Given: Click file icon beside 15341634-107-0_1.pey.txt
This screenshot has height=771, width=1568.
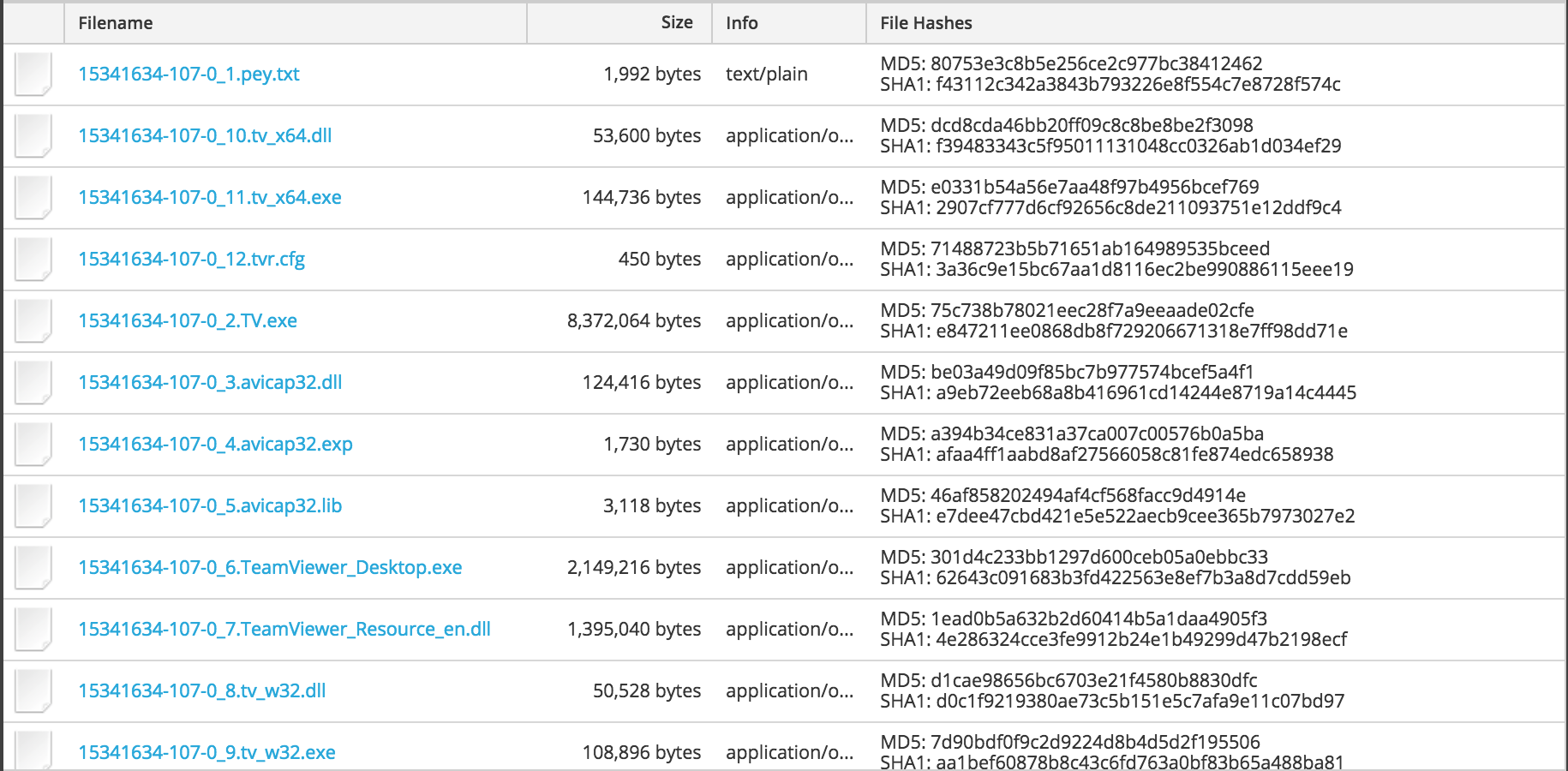Looking at the screenshot, I should coord(33,75).
